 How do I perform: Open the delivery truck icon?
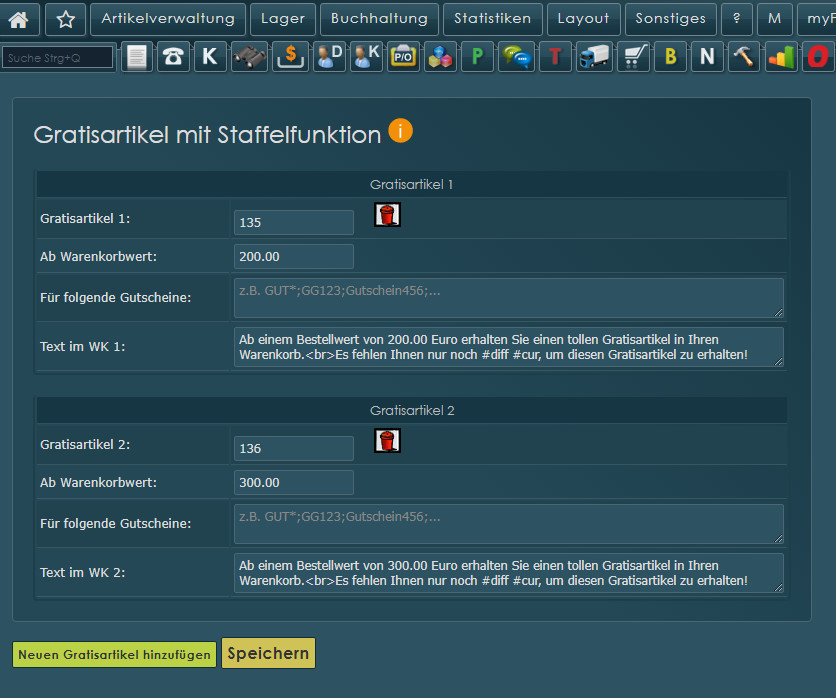594,57
